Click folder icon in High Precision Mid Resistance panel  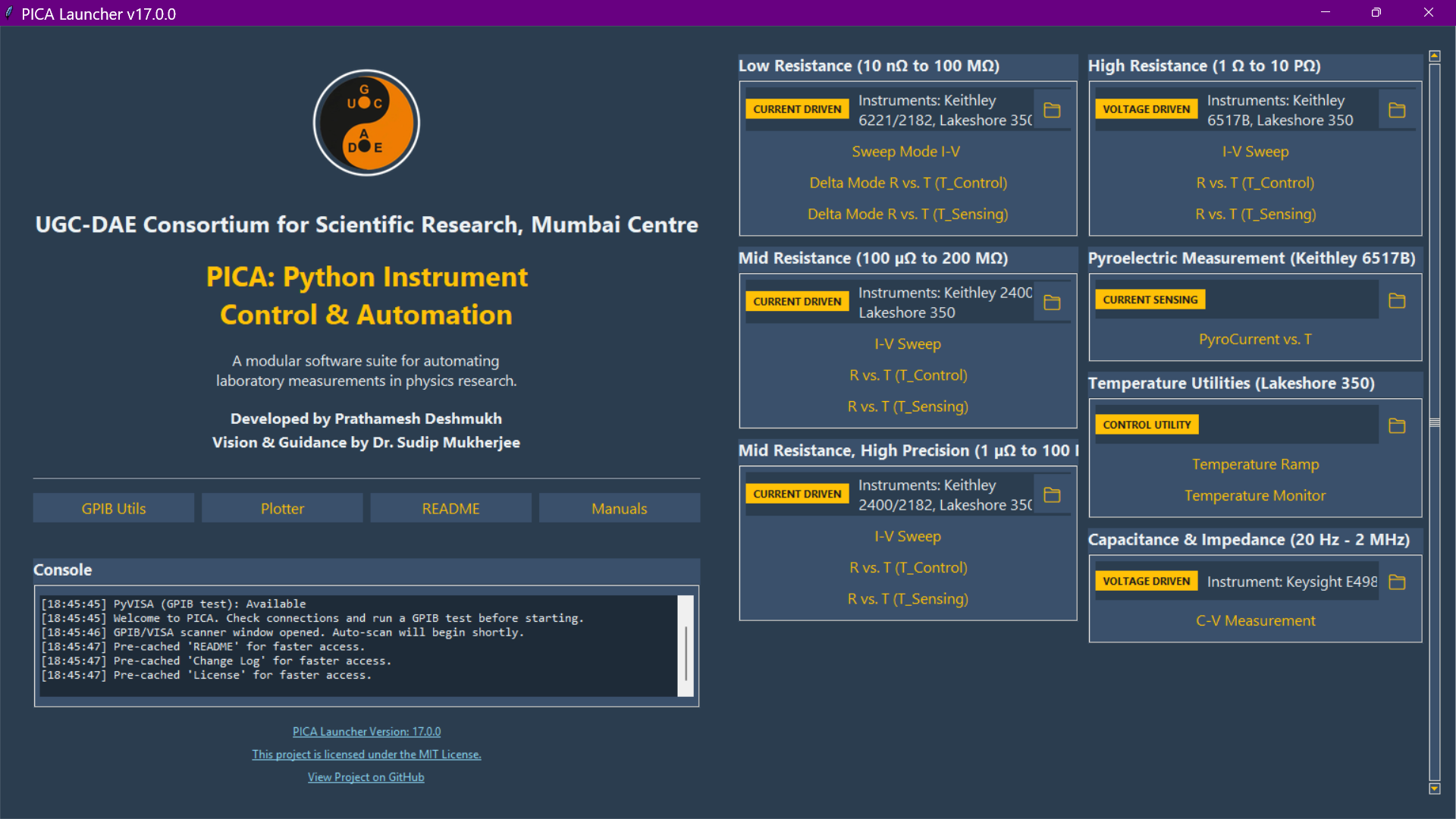[1052, 495]
